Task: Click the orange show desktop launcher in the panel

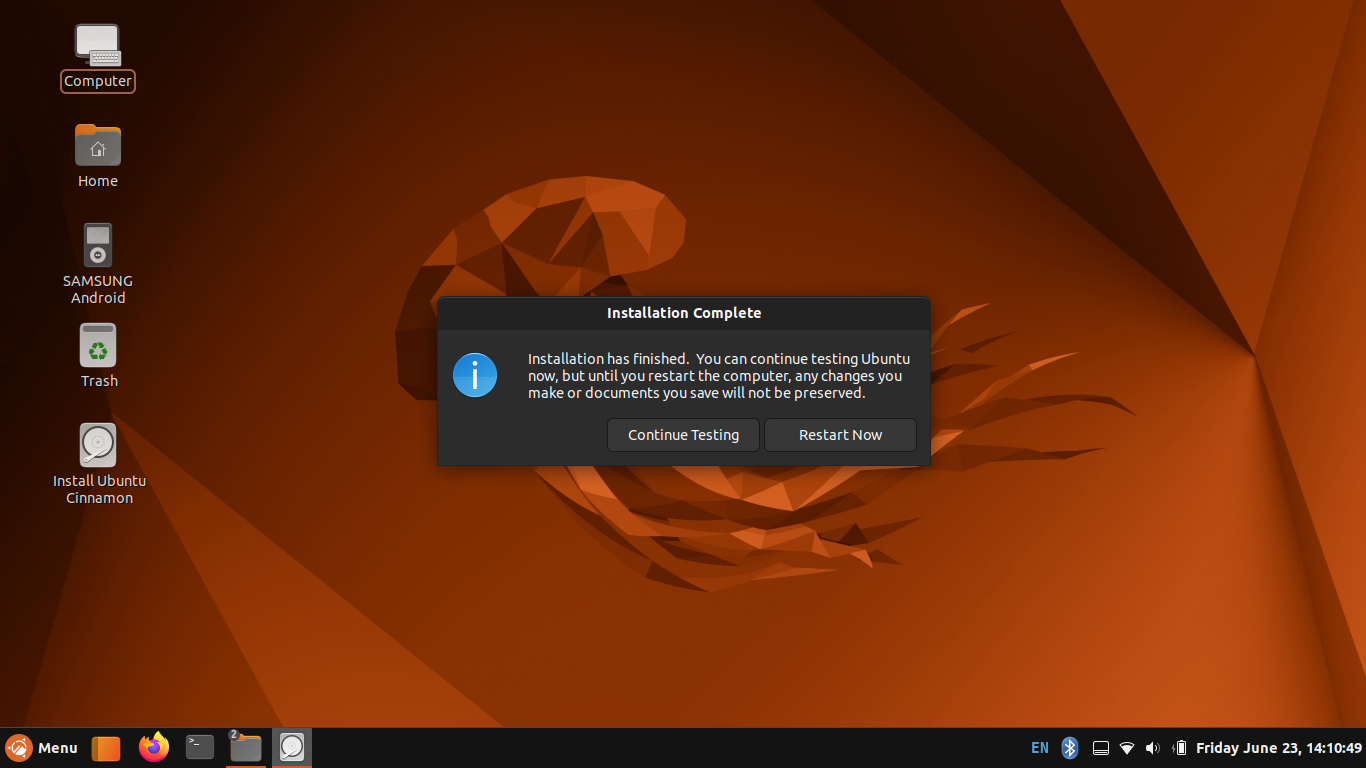Action: tap(106, 748)
